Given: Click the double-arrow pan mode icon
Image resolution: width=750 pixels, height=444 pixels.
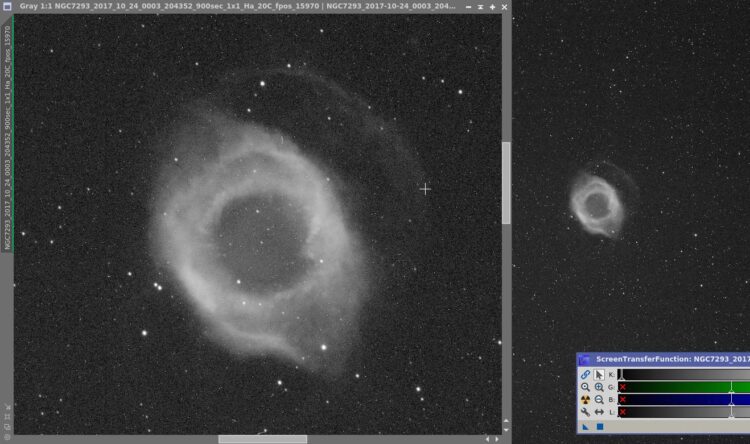Looking at the screenshot, I should point(599,412).
